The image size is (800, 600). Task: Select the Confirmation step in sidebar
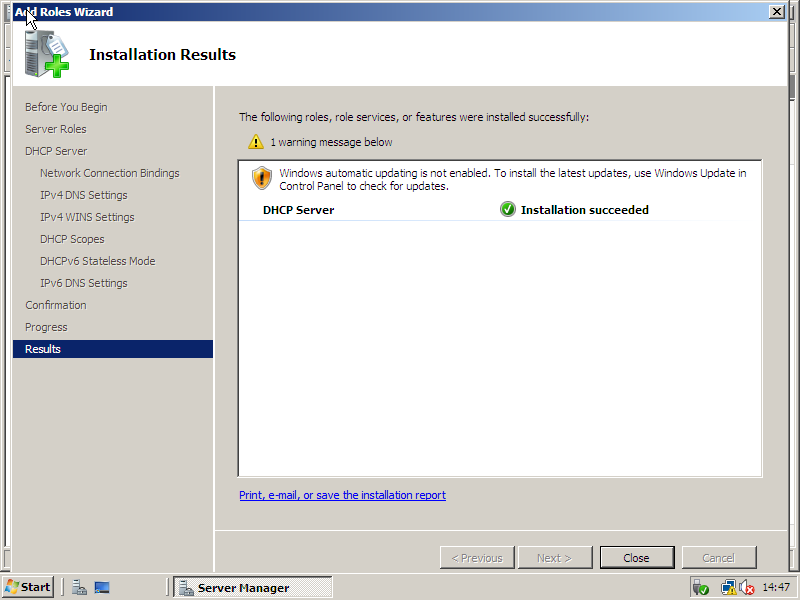point(56,305)
